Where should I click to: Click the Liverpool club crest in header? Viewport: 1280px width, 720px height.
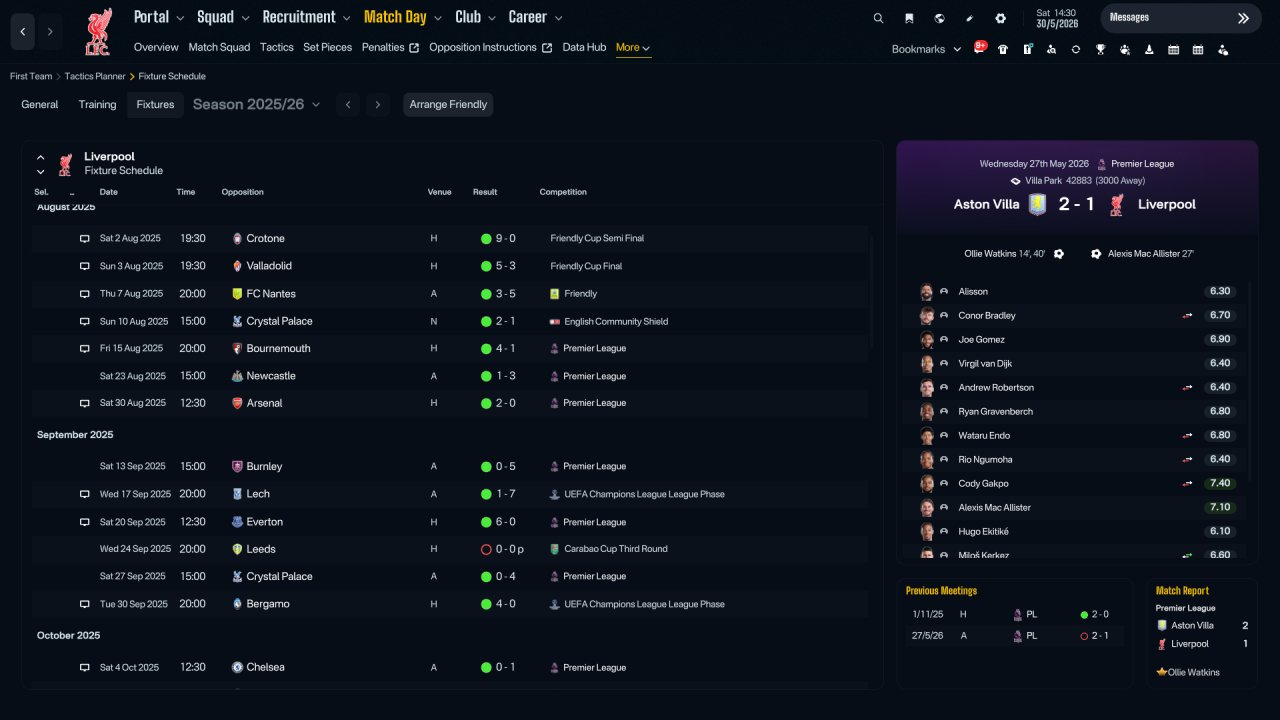[x=98, y=32]
